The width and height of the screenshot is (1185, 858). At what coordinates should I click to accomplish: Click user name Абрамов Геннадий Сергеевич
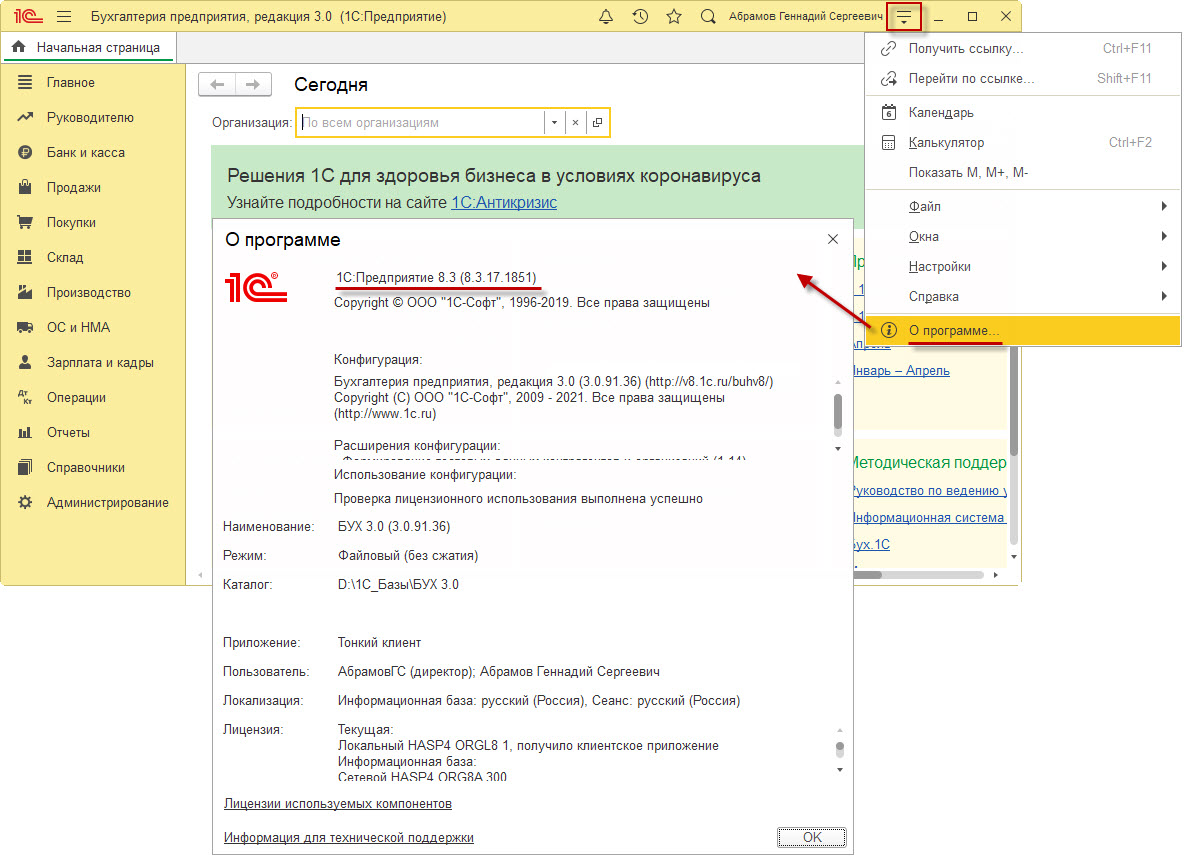tap(806, 17)
